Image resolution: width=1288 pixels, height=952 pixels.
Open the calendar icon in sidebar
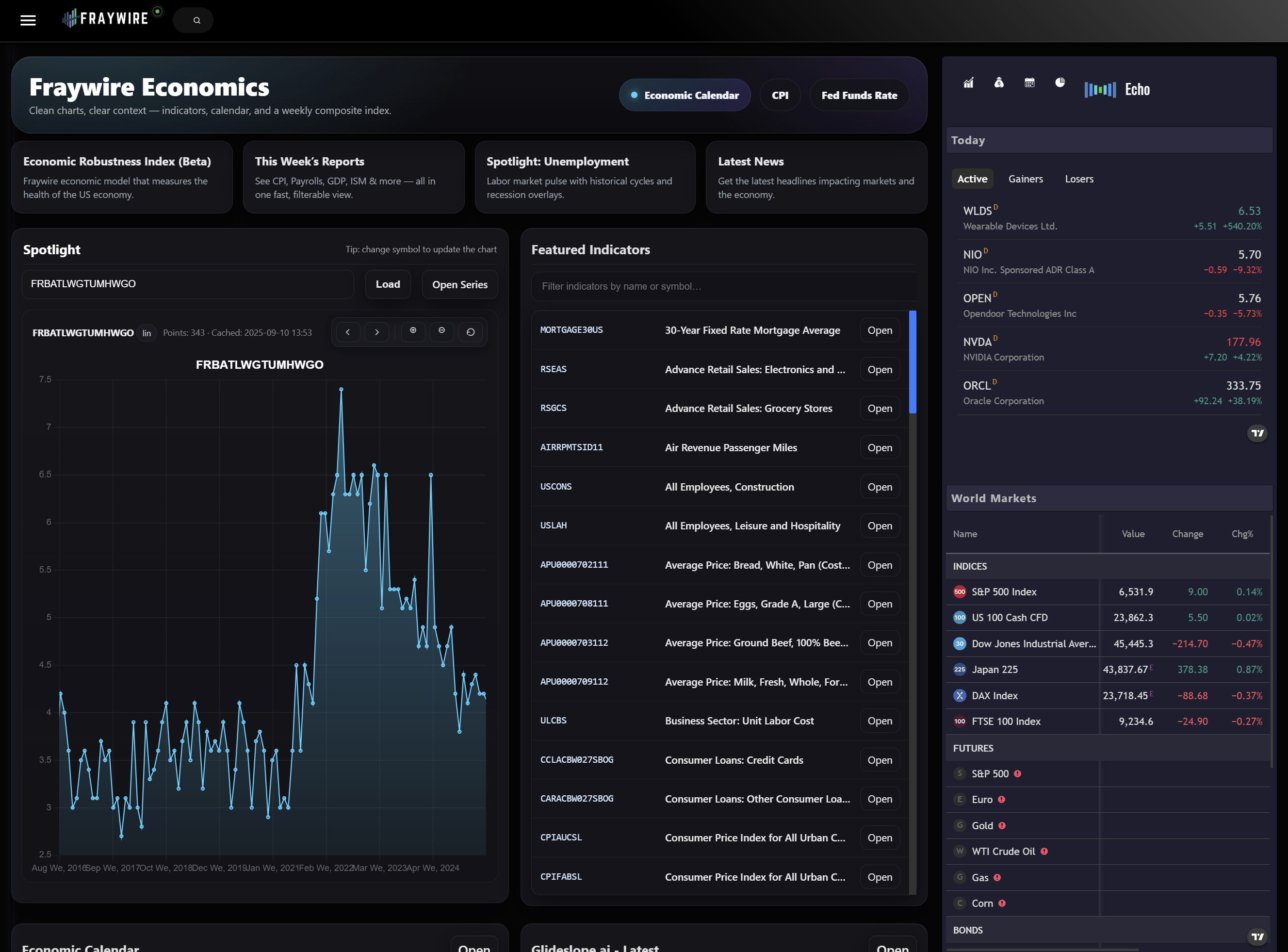(x=1029, y=83)
